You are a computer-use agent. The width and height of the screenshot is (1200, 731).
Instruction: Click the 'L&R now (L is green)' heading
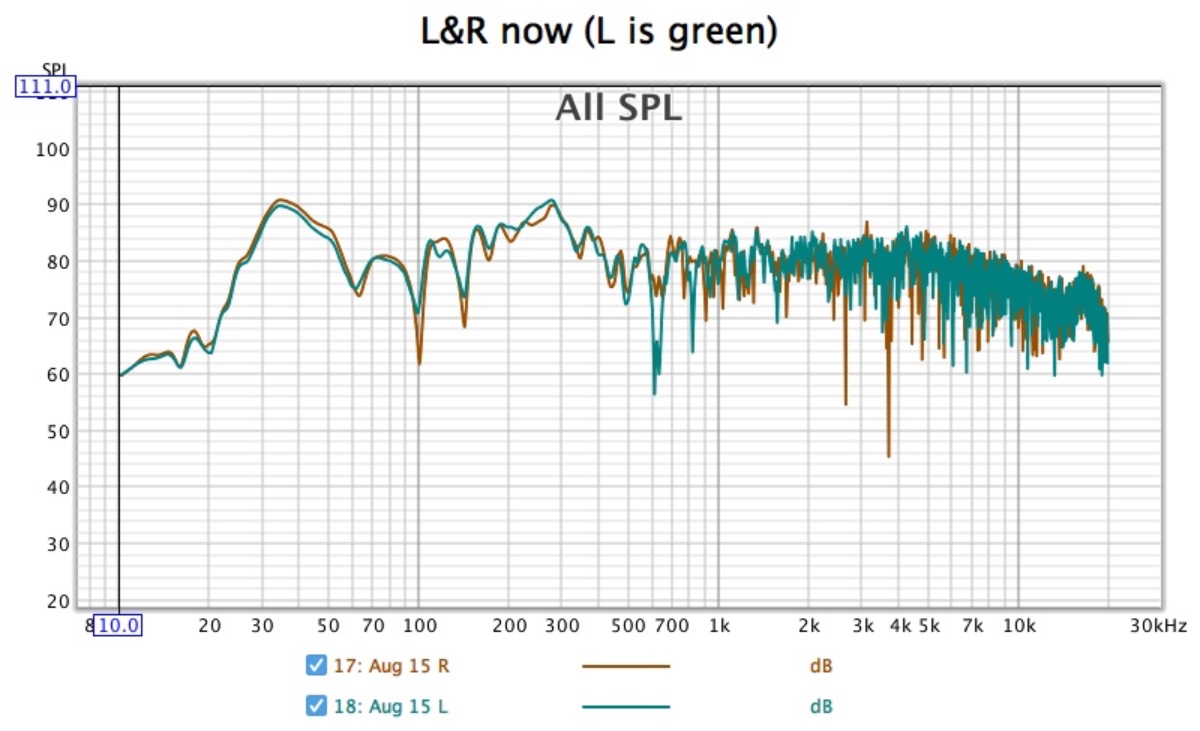click(x=599, y=32)
